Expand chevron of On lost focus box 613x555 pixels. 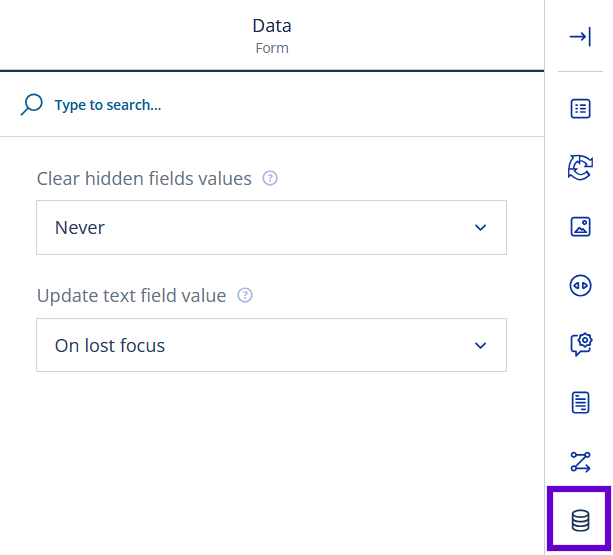pos(480,345)
